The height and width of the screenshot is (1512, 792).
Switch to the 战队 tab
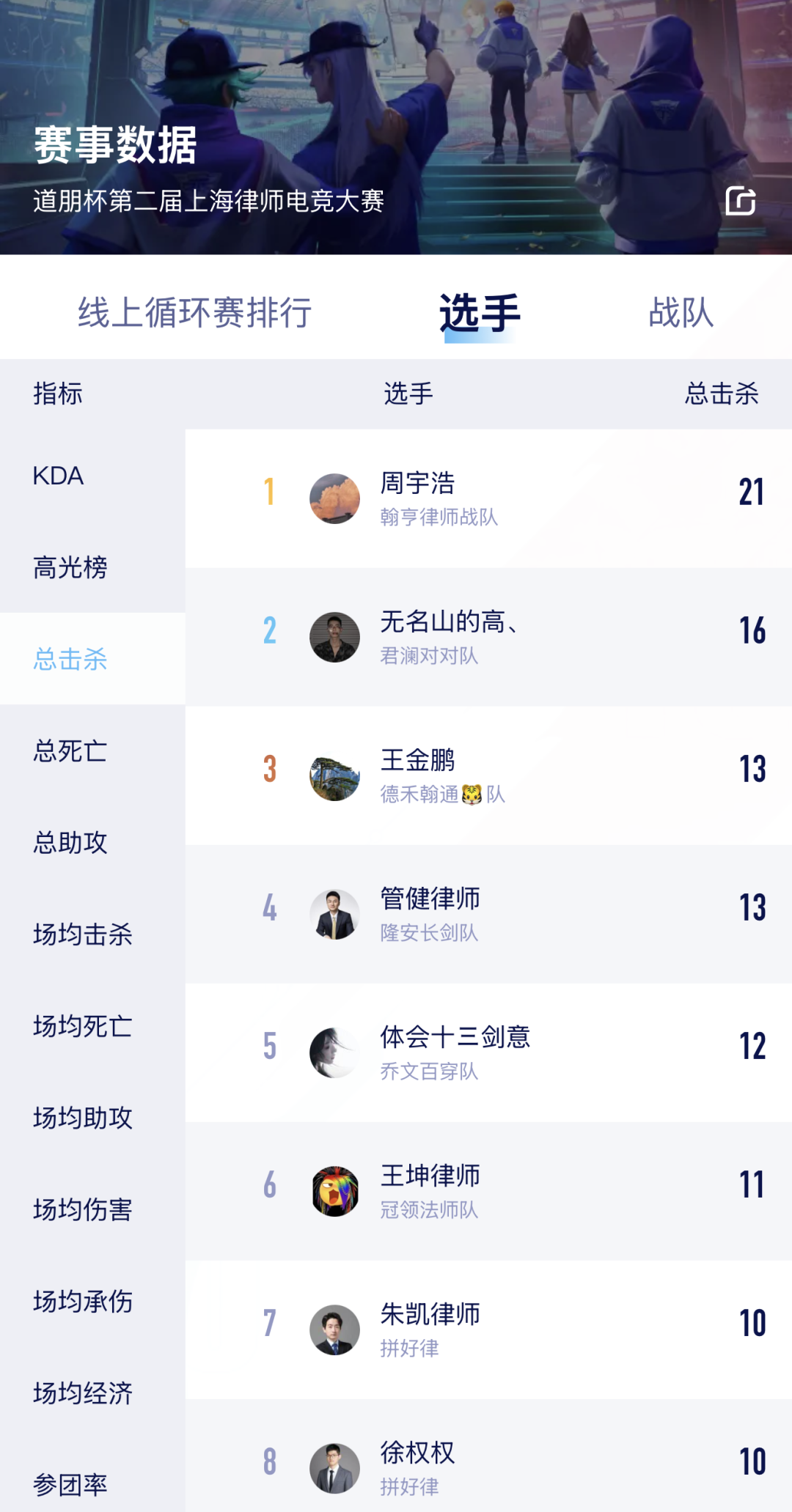681,313
